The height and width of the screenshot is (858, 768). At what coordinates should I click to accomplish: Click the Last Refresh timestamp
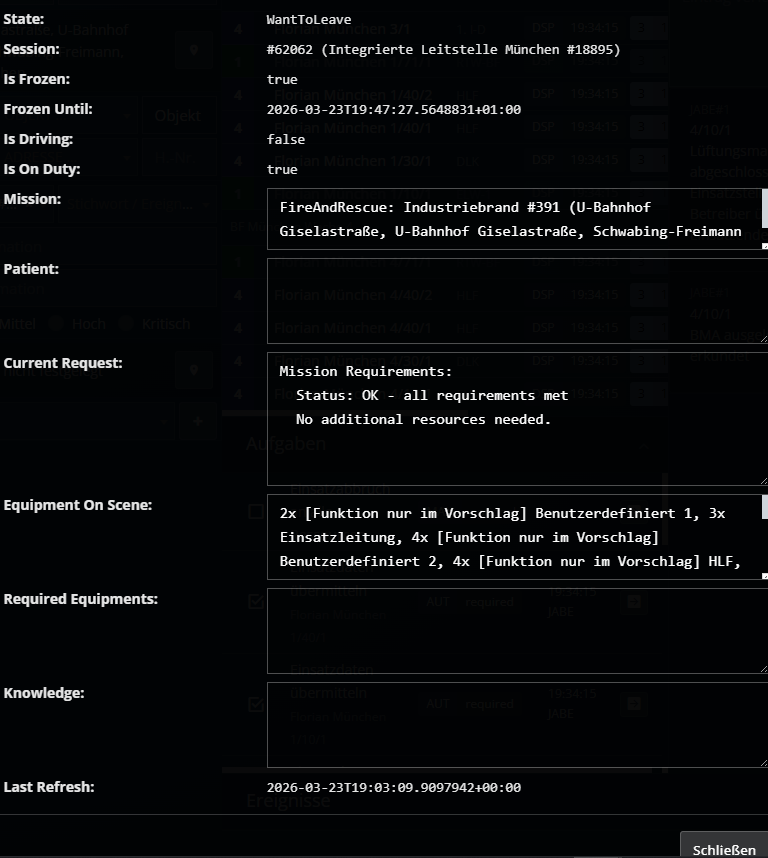[x=393, y=787]
